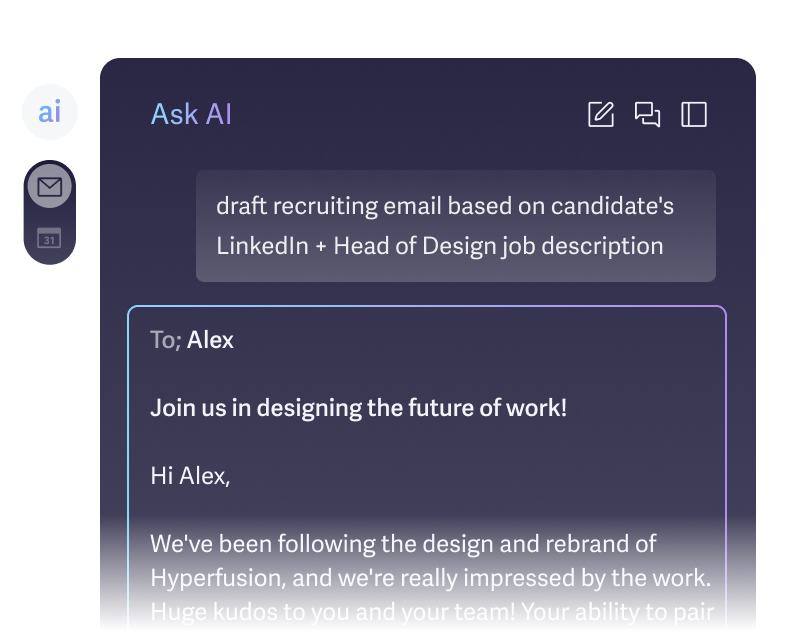Switch to Calendar view on the app switcher

pyautogui.click(x=47, y=238)
